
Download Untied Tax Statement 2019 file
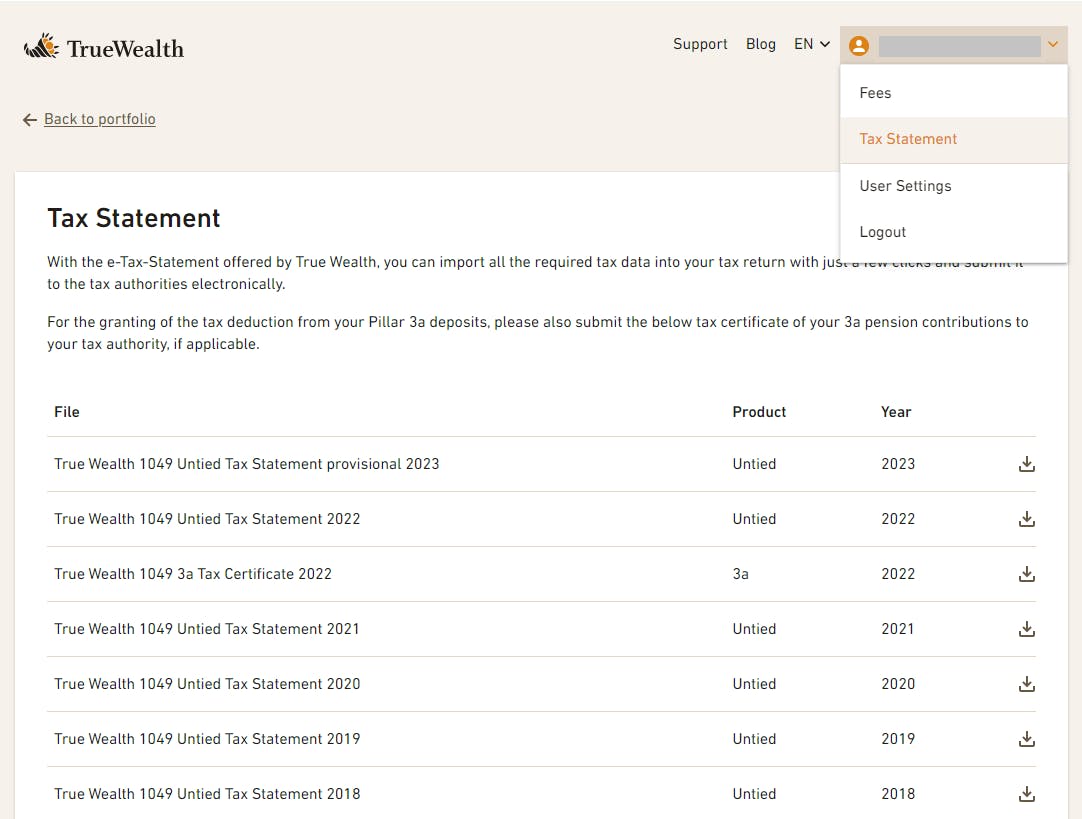pyautogui.click(x=1026, y=739)
